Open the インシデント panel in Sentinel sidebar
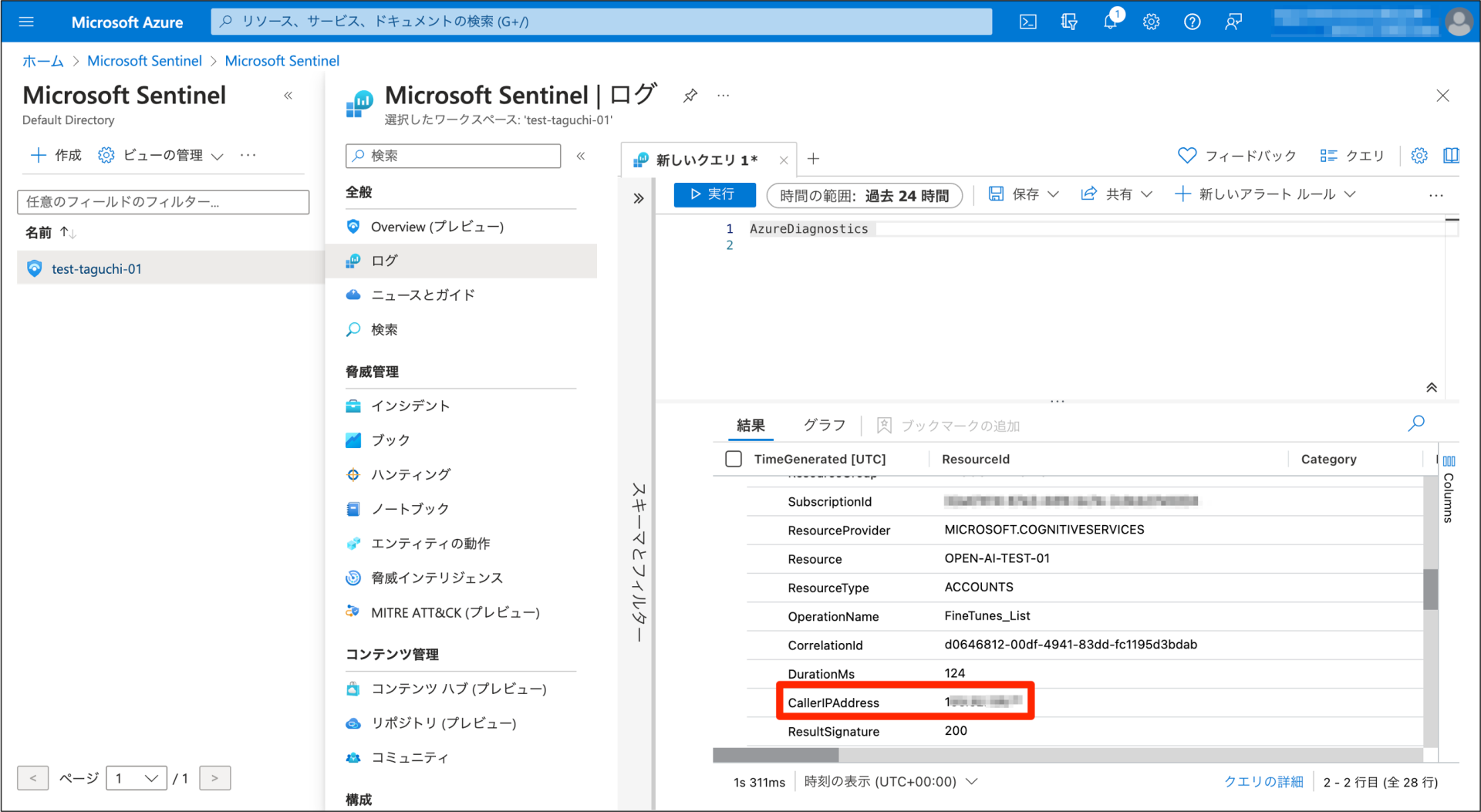This screenshot has width=1481, height=812. pyautogui.click(x=410, y=405)
